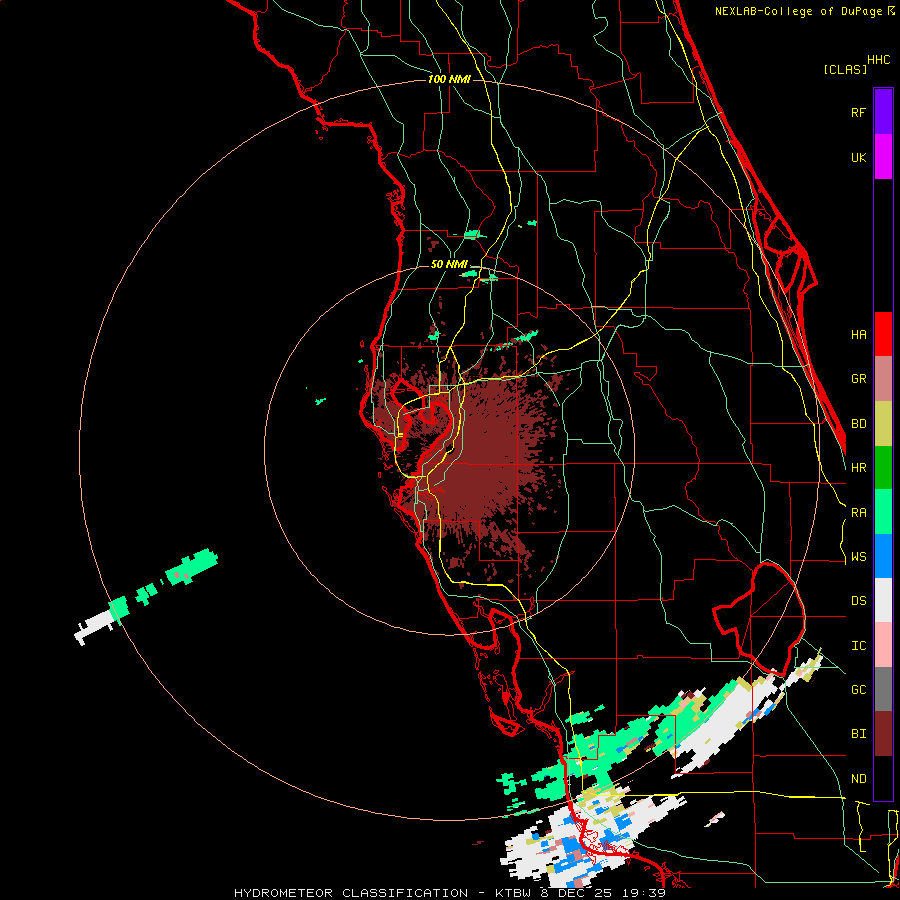
Task: Click the BD legend label
Action: click(x=859, y=424)
